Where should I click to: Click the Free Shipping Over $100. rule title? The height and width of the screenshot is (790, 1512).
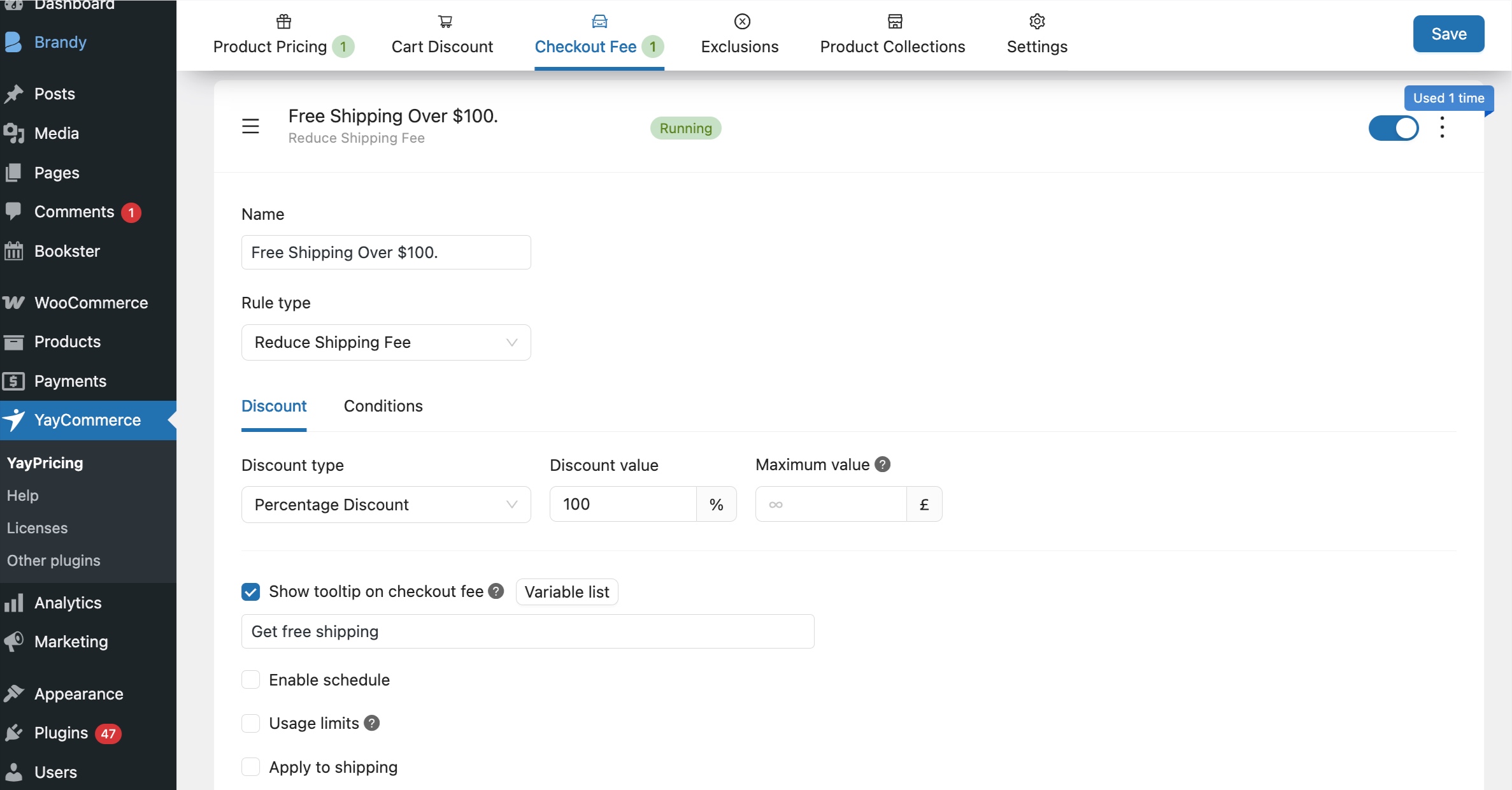tap(393, 116)
